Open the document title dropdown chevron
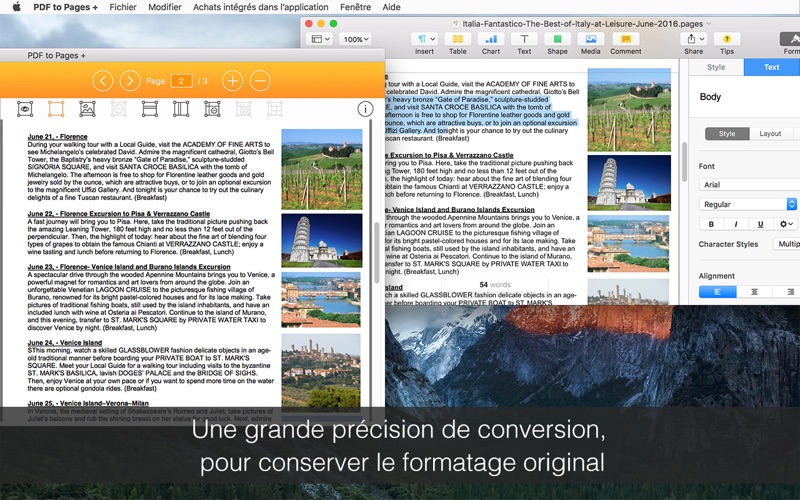This screenshot has height=500, width=800. click(x=709, y=23)
